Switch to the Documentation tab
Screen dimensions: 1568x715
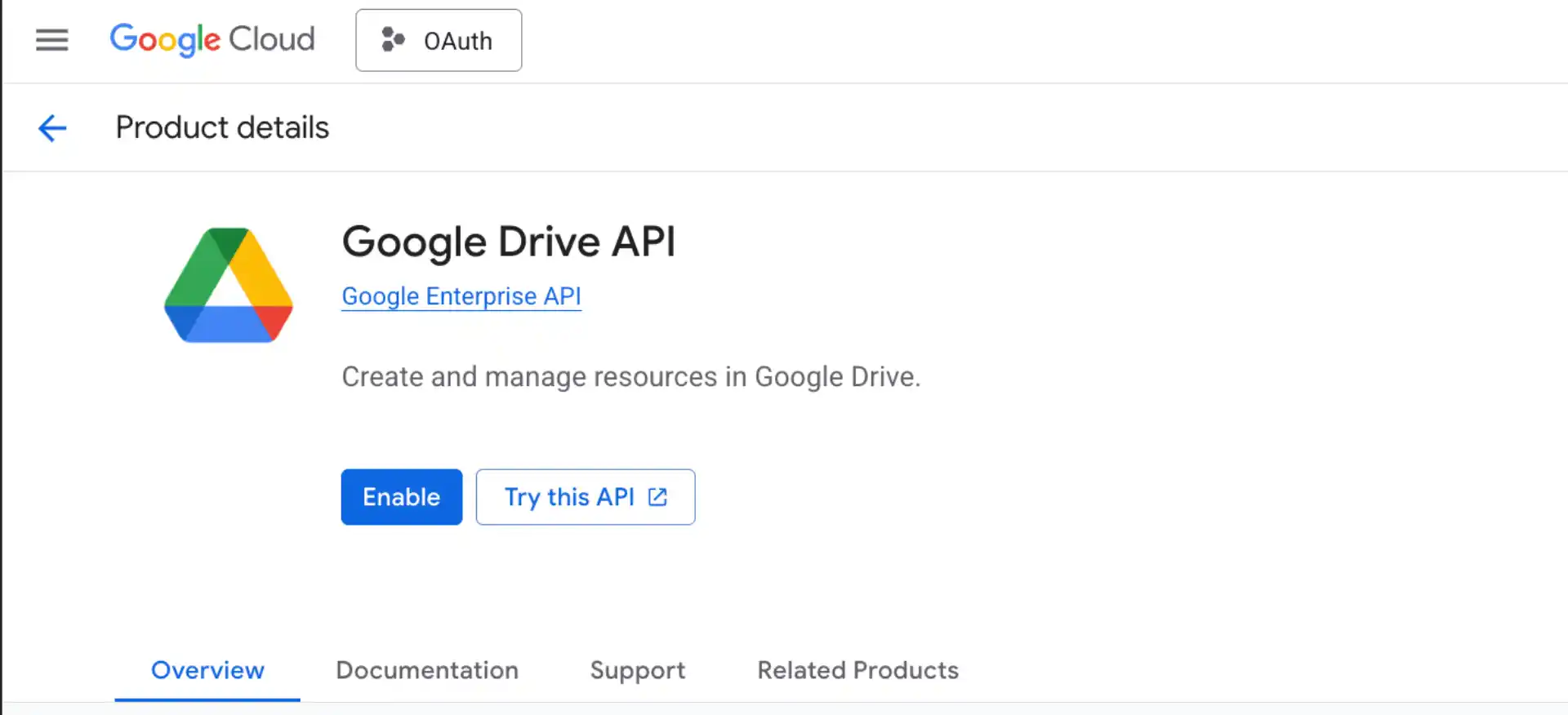(427, 670)
